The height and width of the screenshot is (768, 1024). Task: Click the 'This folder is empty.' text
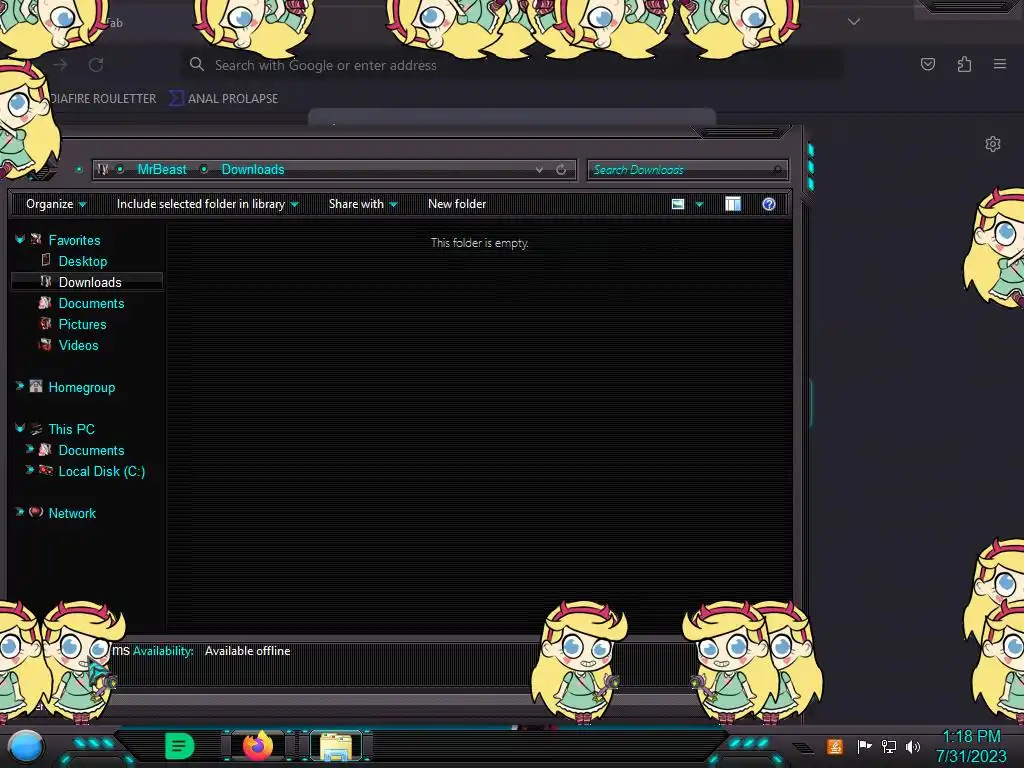pyautogui.click(x=479, y=243)
